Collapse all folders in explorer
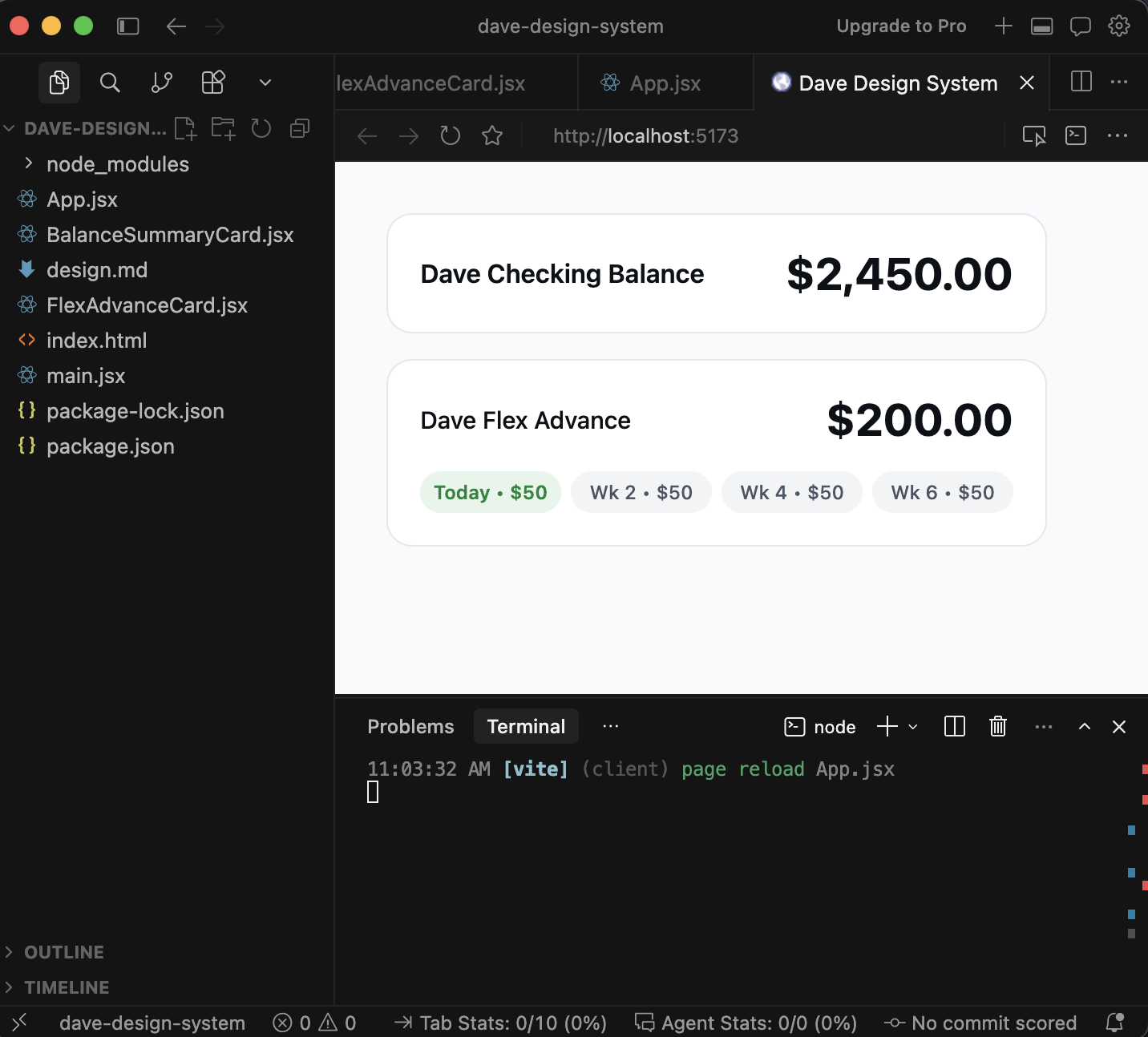1148x1037 pixels. pos(300,128)
